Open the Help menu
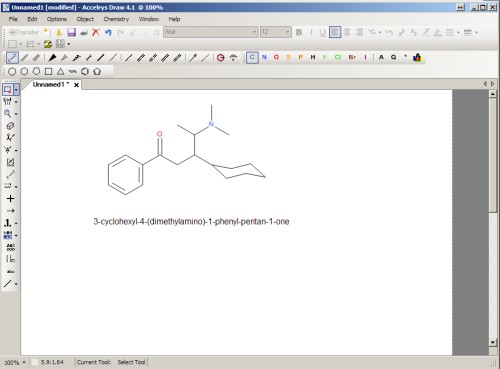Screen dimensions: 500x369 pyautogui.click(x=174, y=19)
